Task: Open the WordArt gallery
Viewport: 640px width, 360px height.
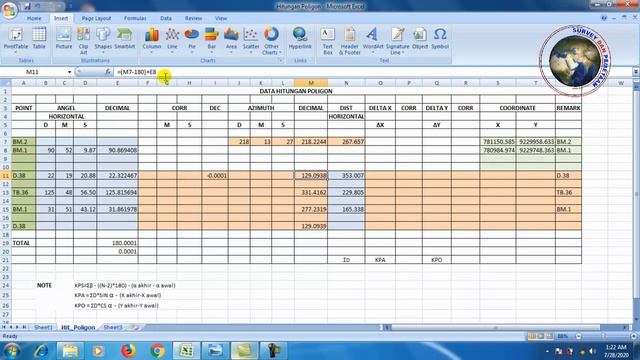Action: (x=373, y=41)
